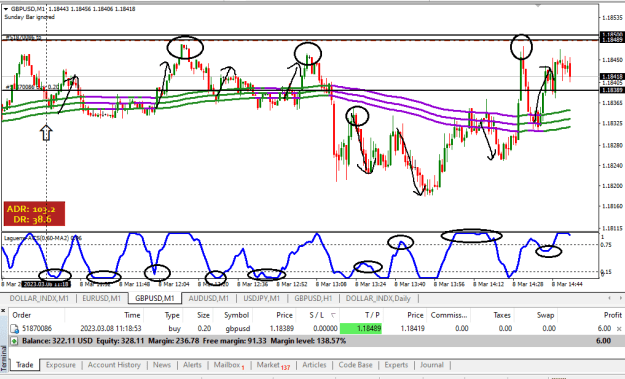The image size is (625, 379).
Task: Click the green balance icon in the Balance row
Action: [x=14, y=341]
